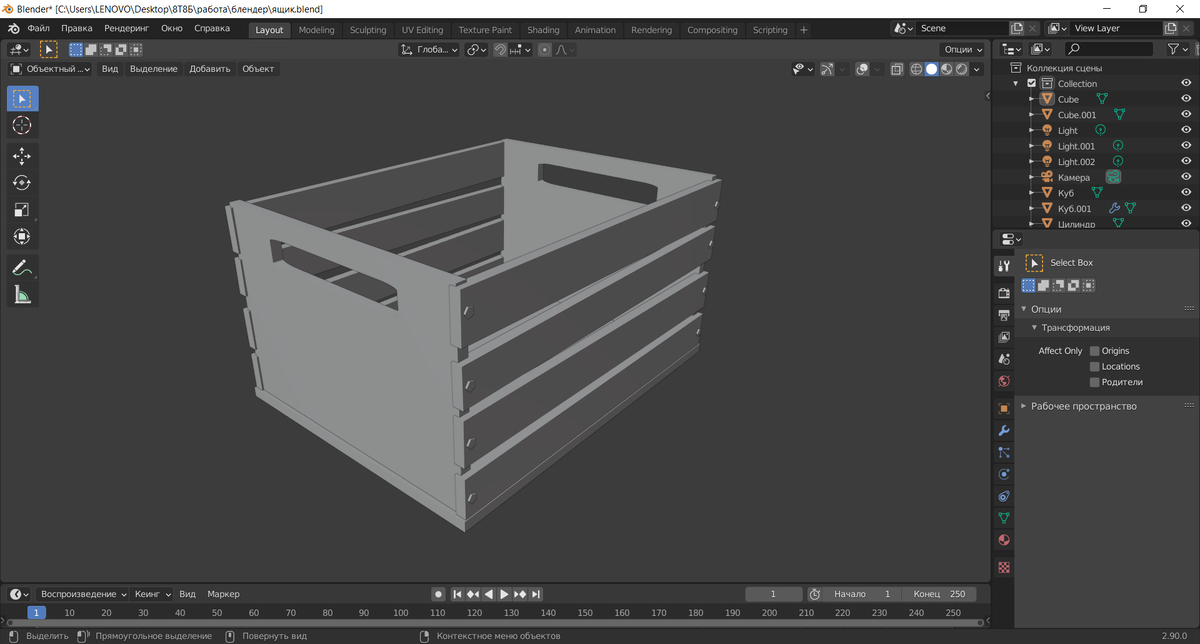The height and width of the screenshot is (644, 1200).
Task: Open World properties globe tab
Action: (x=1004, y=381)
